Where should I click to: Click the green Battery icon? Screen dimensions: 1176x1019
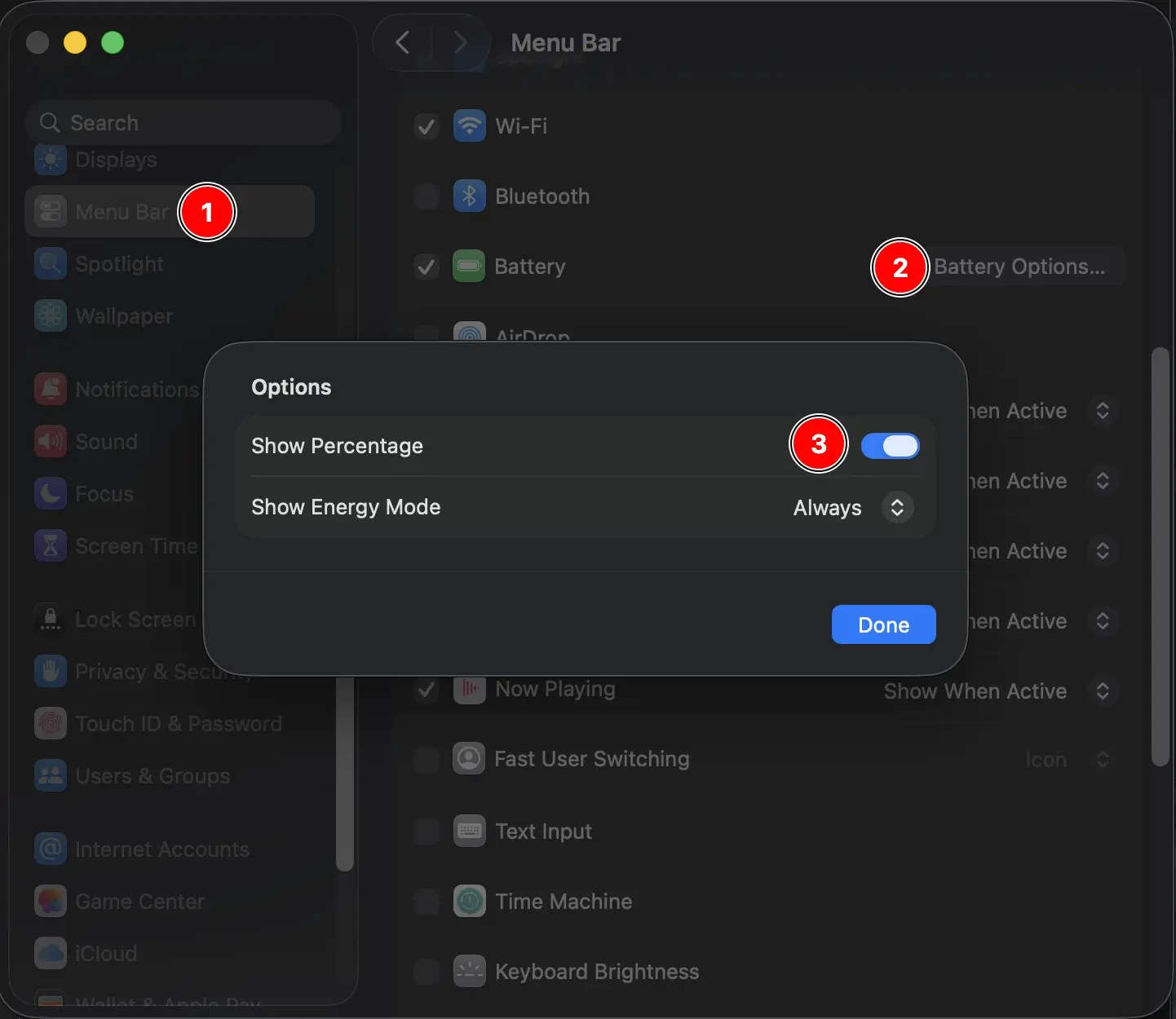coord(469,267)
